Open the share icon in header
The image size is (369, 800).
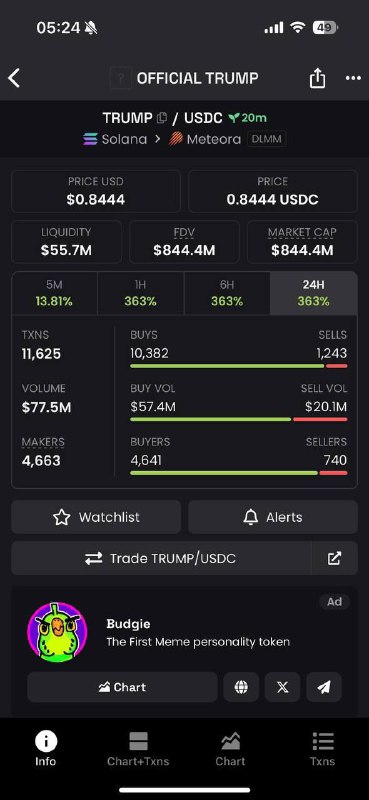pos(317,78)
